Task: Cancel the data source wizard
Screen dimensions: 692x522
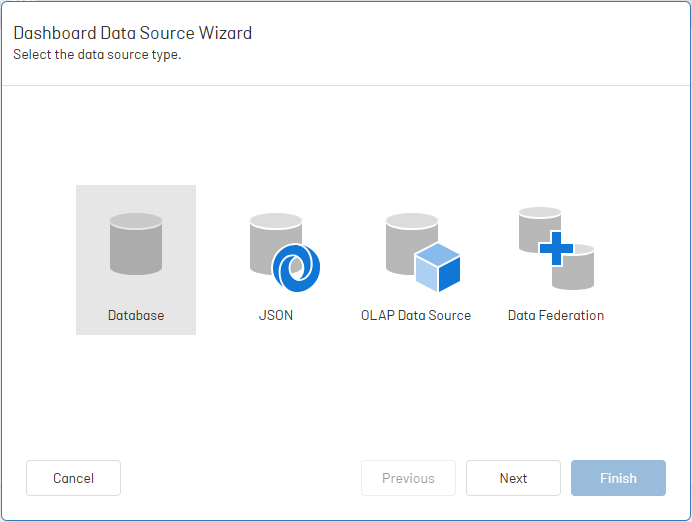Action: click(73, 478)
